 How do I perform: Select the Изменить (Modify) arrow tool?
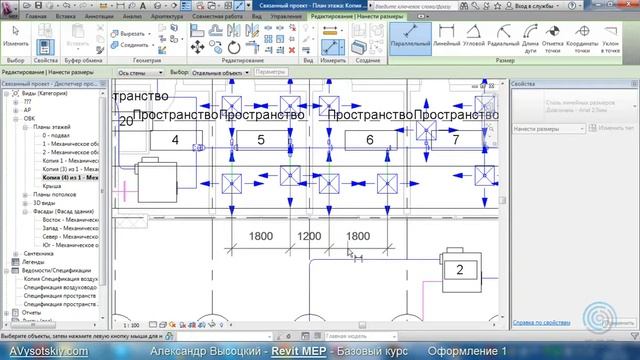[16, 36]
